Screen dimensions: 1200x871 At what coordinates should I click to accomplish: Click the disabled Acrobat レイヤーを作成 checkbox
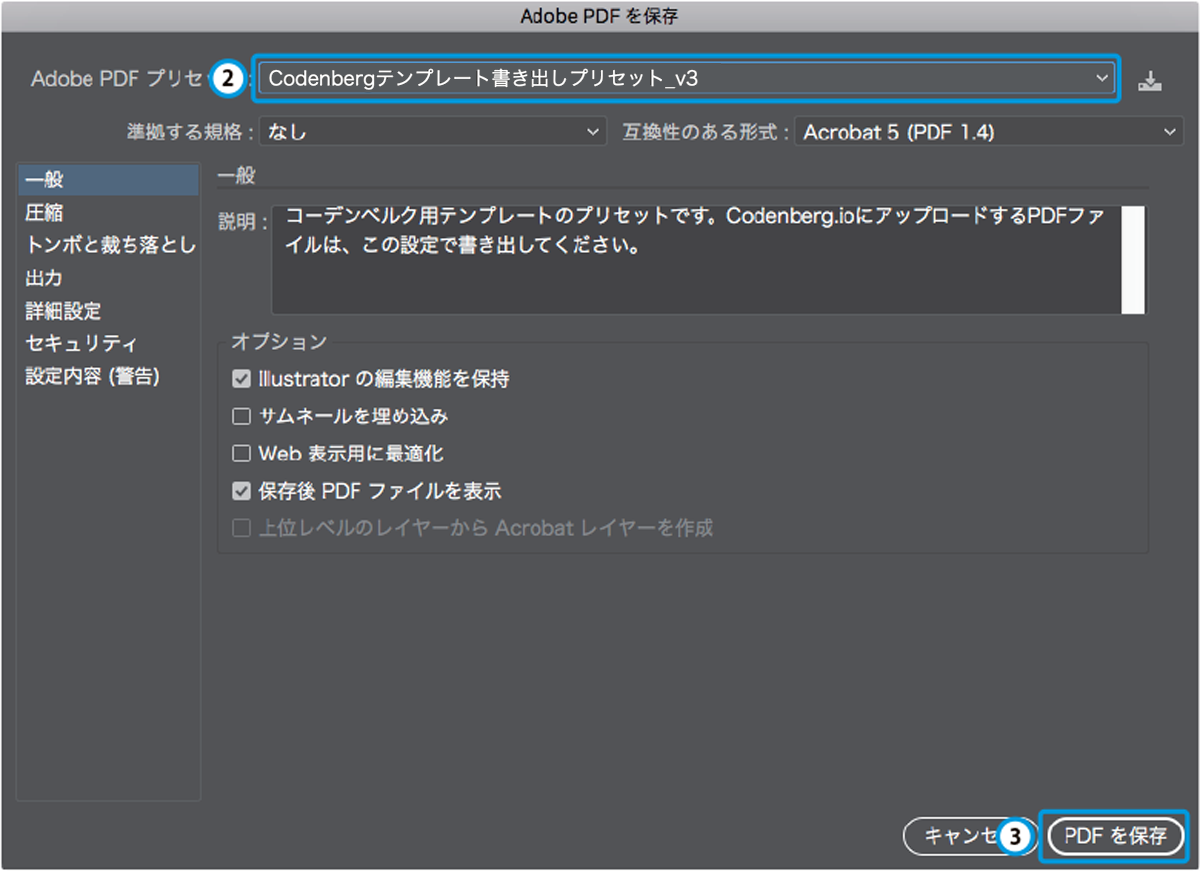(241, 528)
